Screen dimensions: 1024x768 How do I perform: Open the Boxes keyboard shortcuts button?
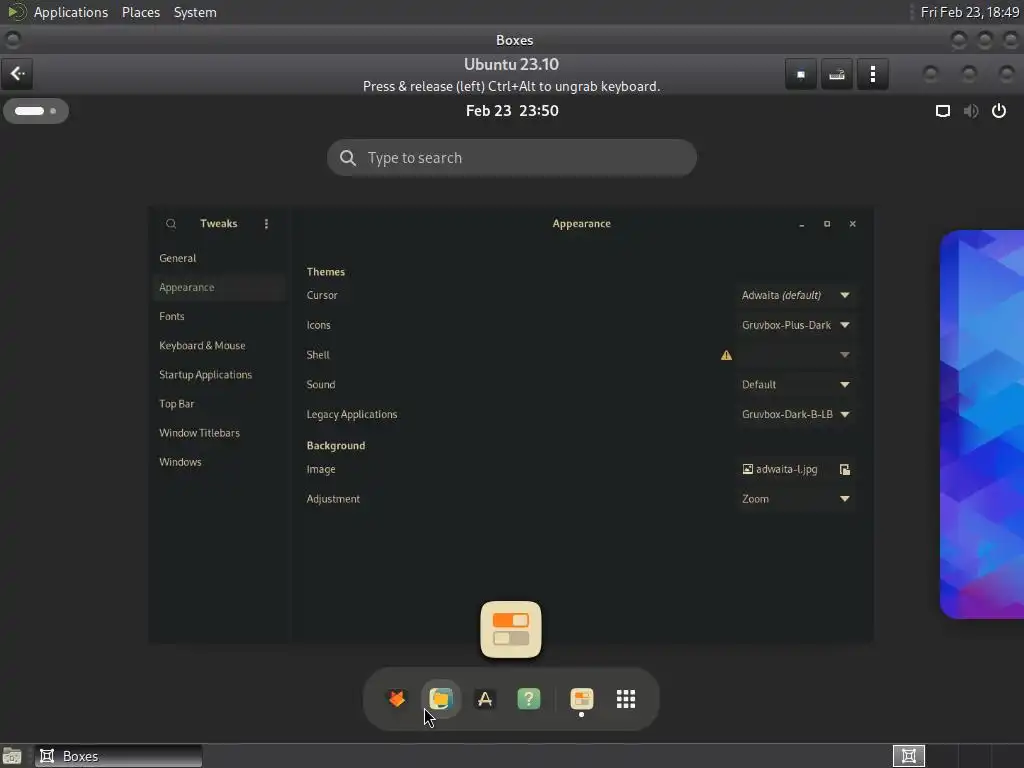pos(837,74)
